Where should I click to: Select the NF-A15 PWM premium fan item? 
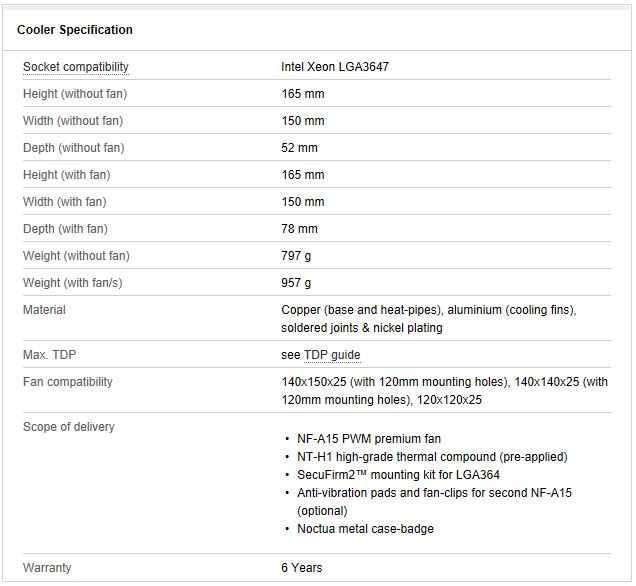pos(369,439)
